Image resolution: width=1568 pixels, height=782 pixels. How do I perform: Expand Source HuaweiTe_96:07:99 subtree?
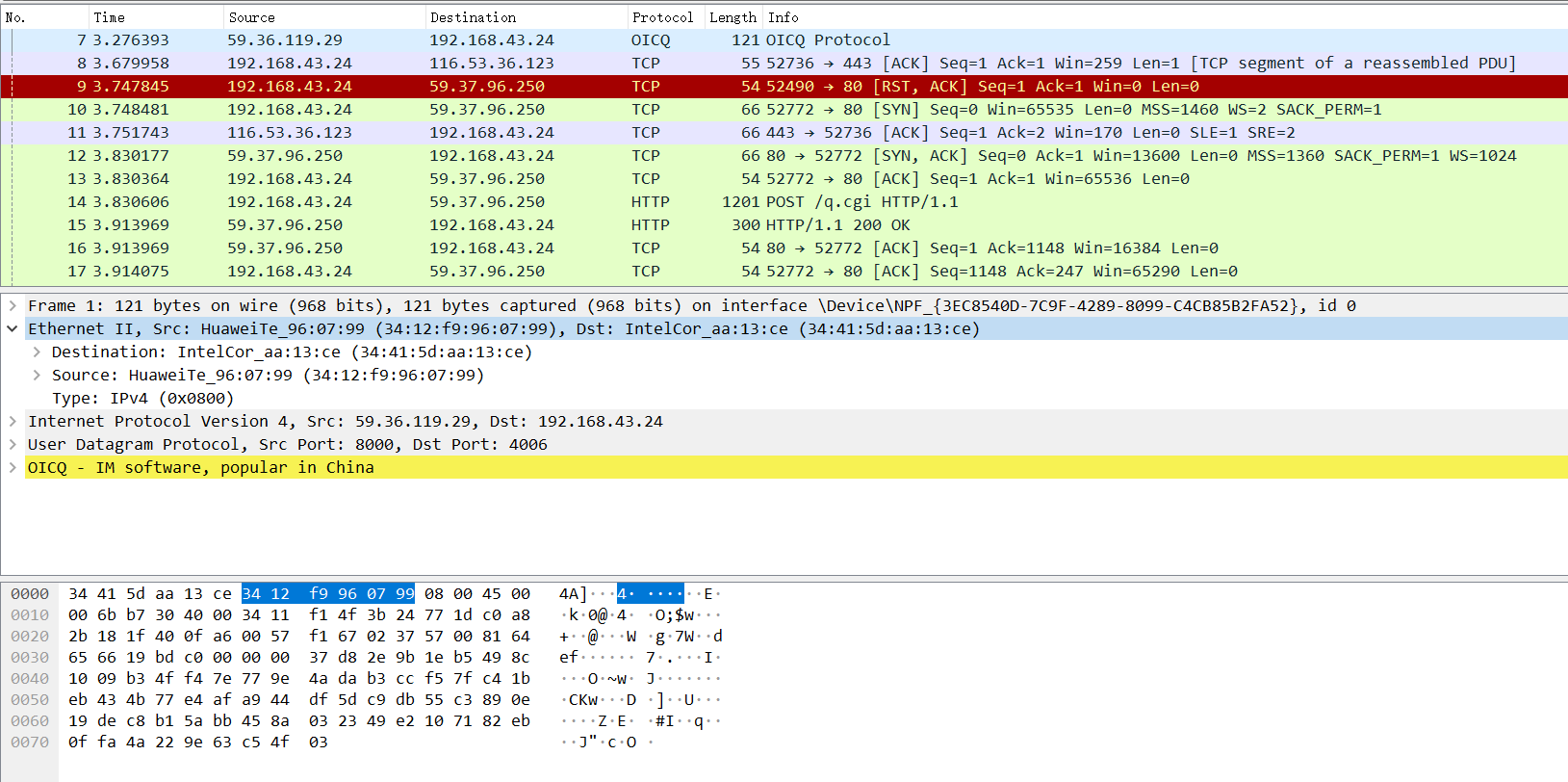pos(37,375)
